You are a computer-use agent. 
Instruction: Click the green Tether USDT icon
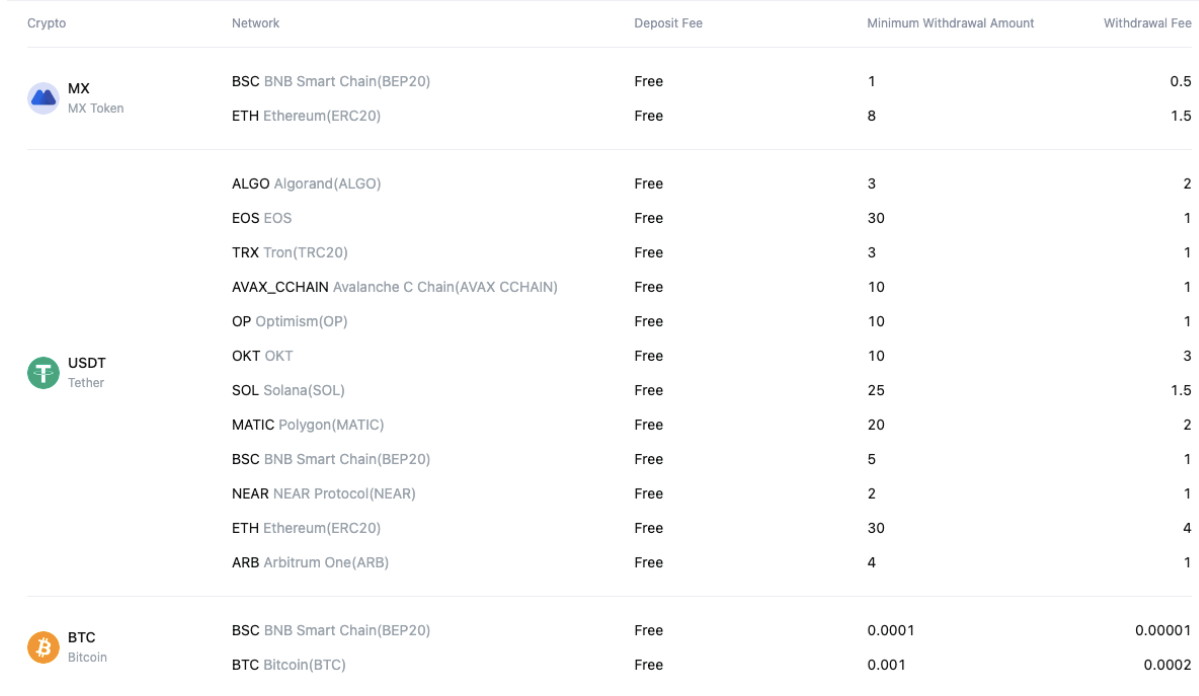[x=43, y=373]
